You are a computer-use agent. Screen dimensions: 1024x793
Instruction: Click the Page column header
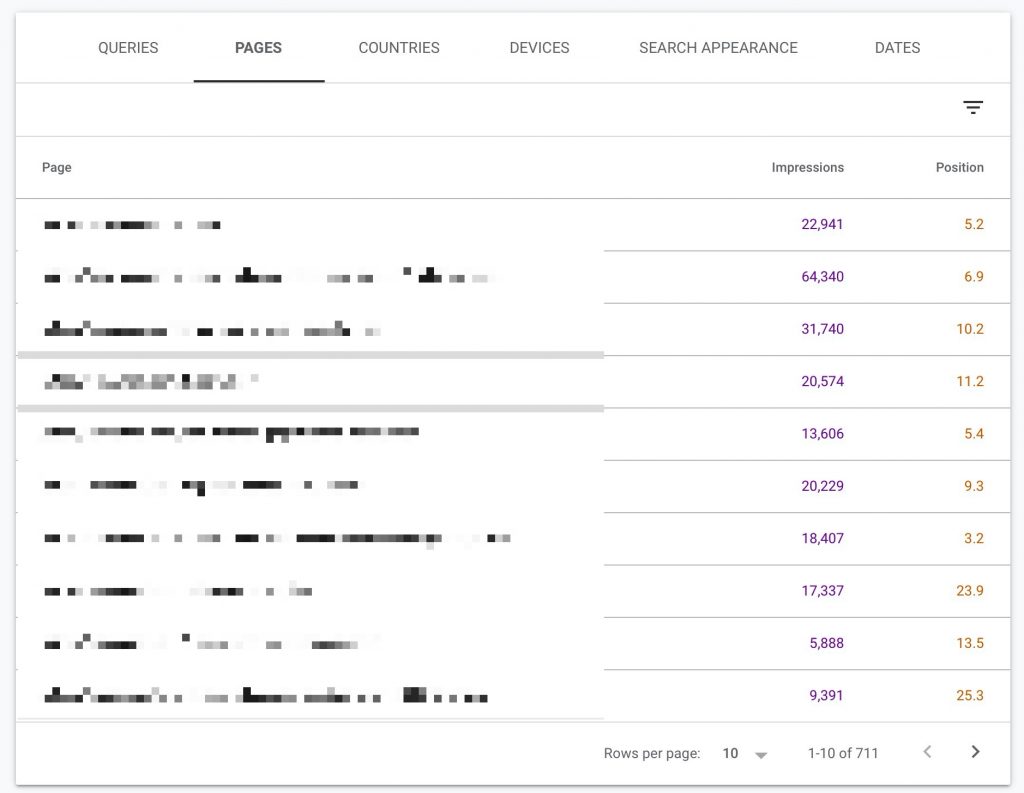pyautogui.click(x=57, y=167)
